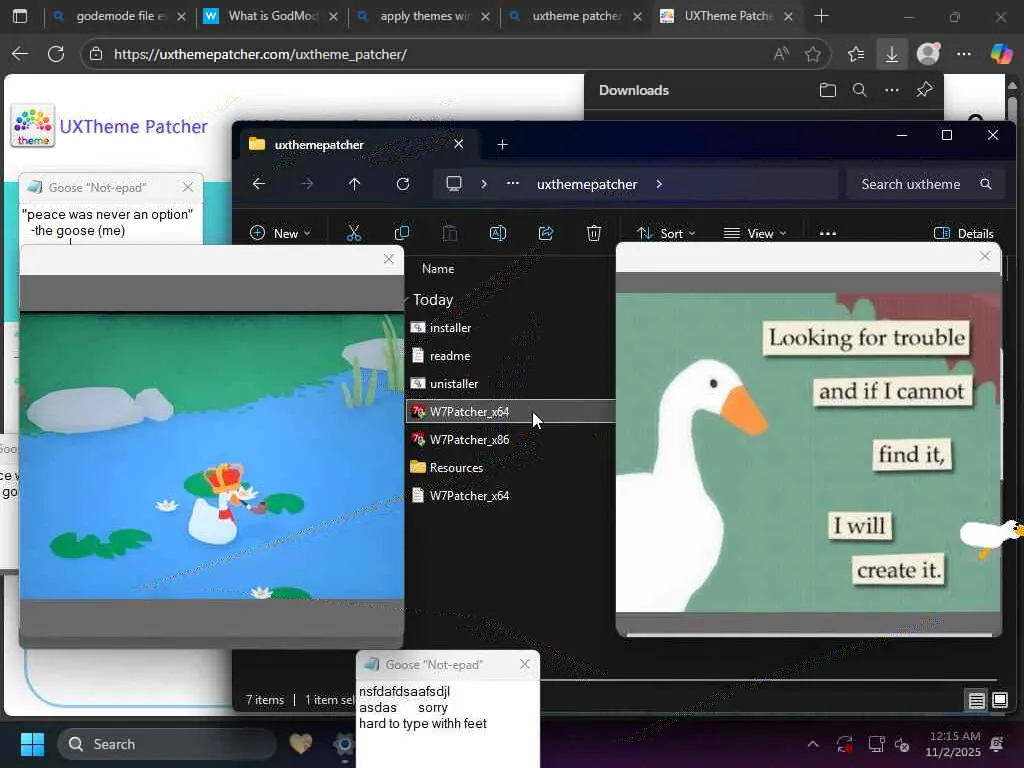The width and height of the screenshot is (1024, 768).
Task: Click the Looking for trouble goose meme
Action: coord(808,452)
